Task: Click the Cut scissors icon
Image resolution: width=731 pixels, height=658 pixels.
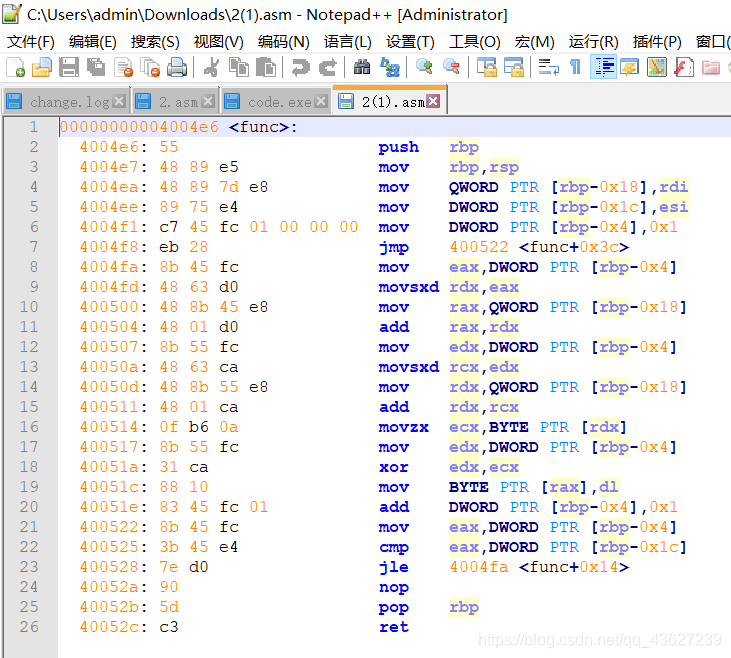Action: pyautogui.click(x=212, y=67)
